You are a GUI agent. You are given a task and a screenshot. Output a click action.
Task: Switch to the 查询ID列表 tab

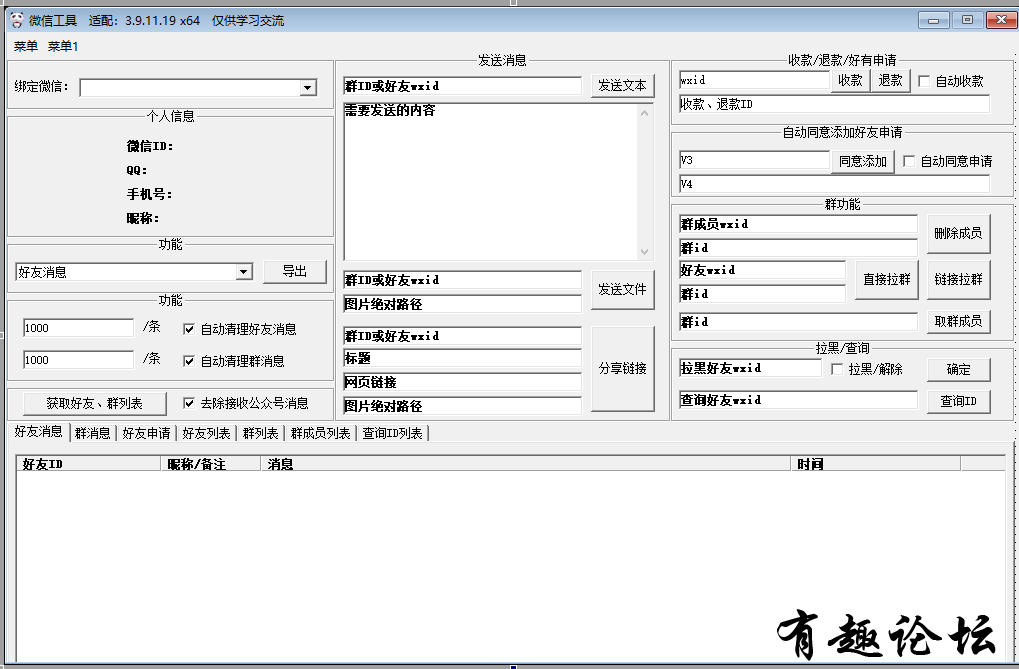click(393, 433)
